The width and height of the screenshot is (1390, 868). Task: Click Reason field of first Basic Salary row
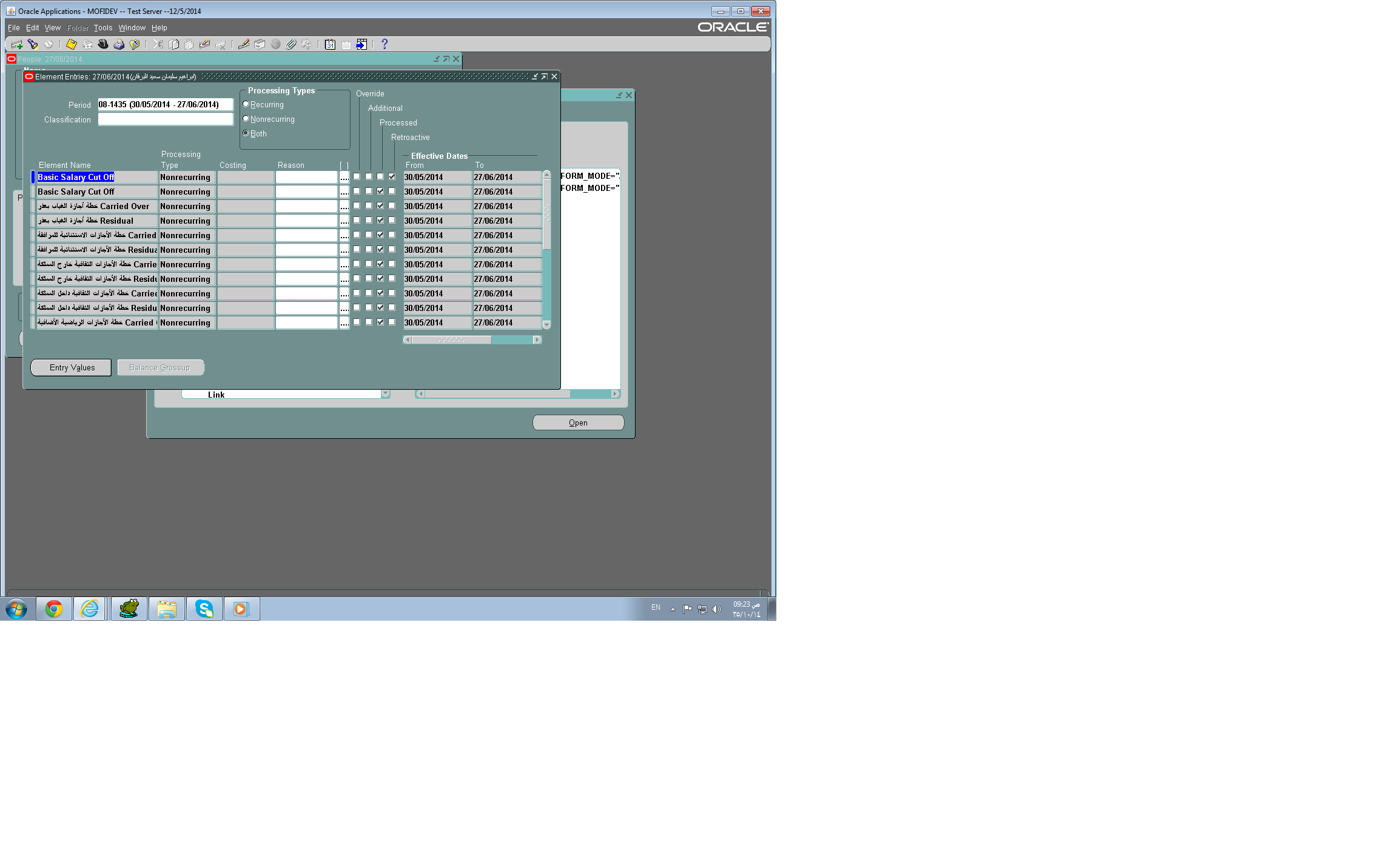coord(306,177)
